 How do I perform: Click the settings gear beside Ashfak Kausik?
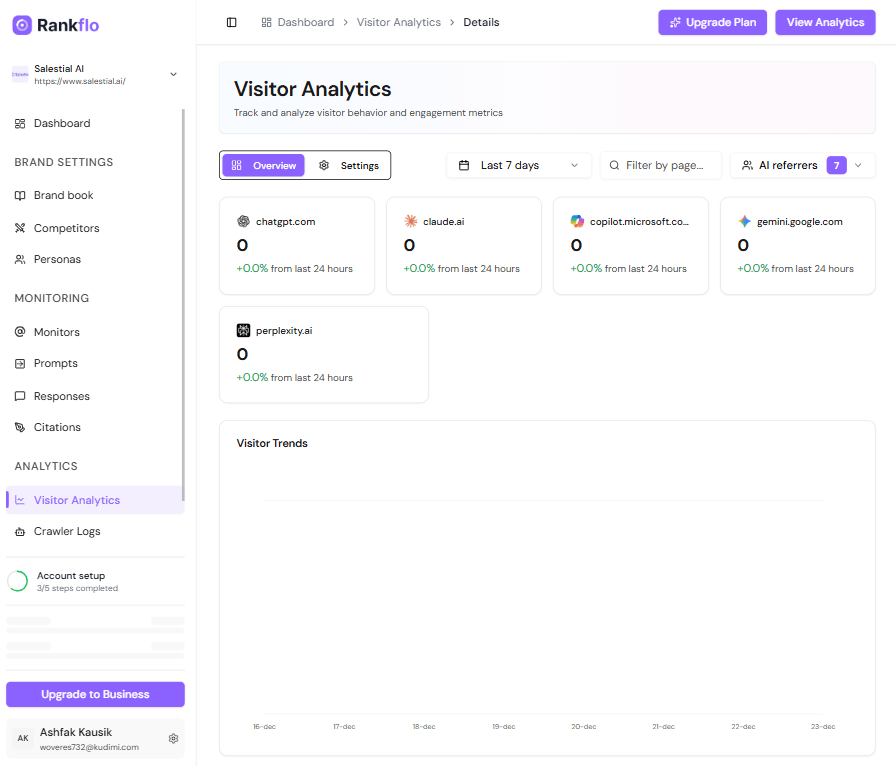pyautogui.click(x=173, y=738)
